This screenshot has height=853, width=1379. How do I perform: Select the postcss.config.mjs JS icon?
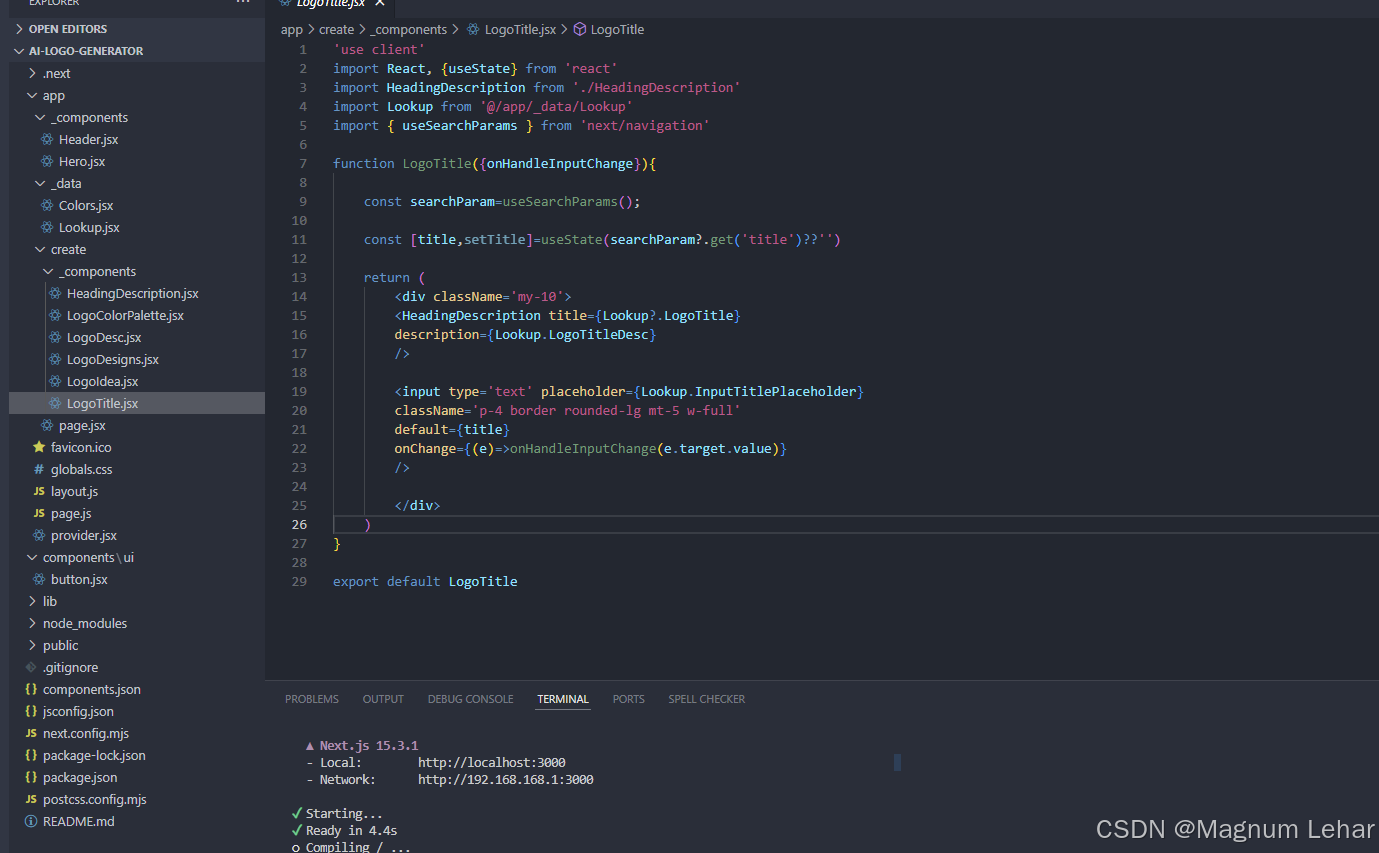(x=31, y=799)
